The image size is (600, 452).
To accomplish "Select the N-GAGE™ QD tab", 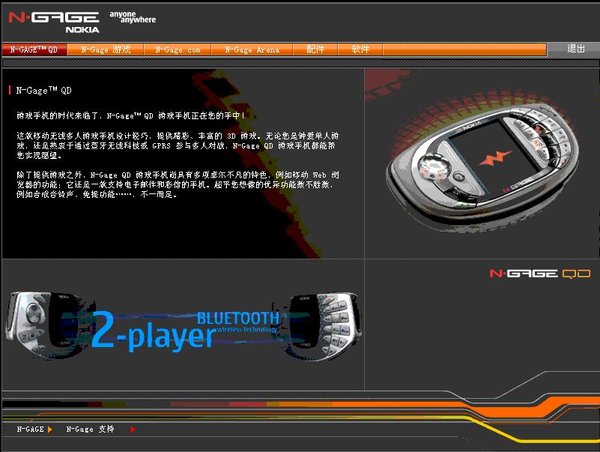I will 31,49.
